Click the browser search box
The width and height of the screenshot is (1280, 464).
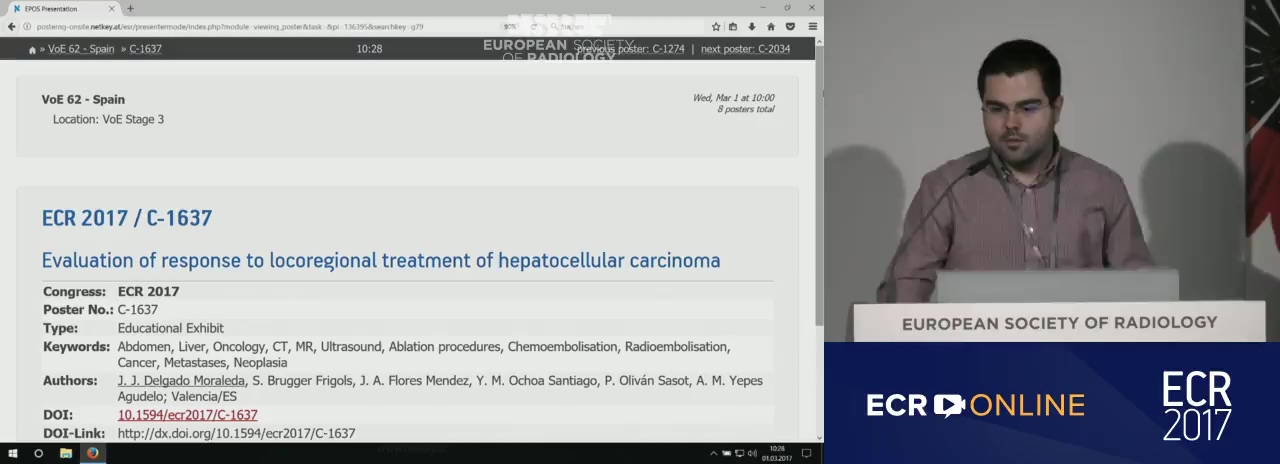click(x=628, y=26)
